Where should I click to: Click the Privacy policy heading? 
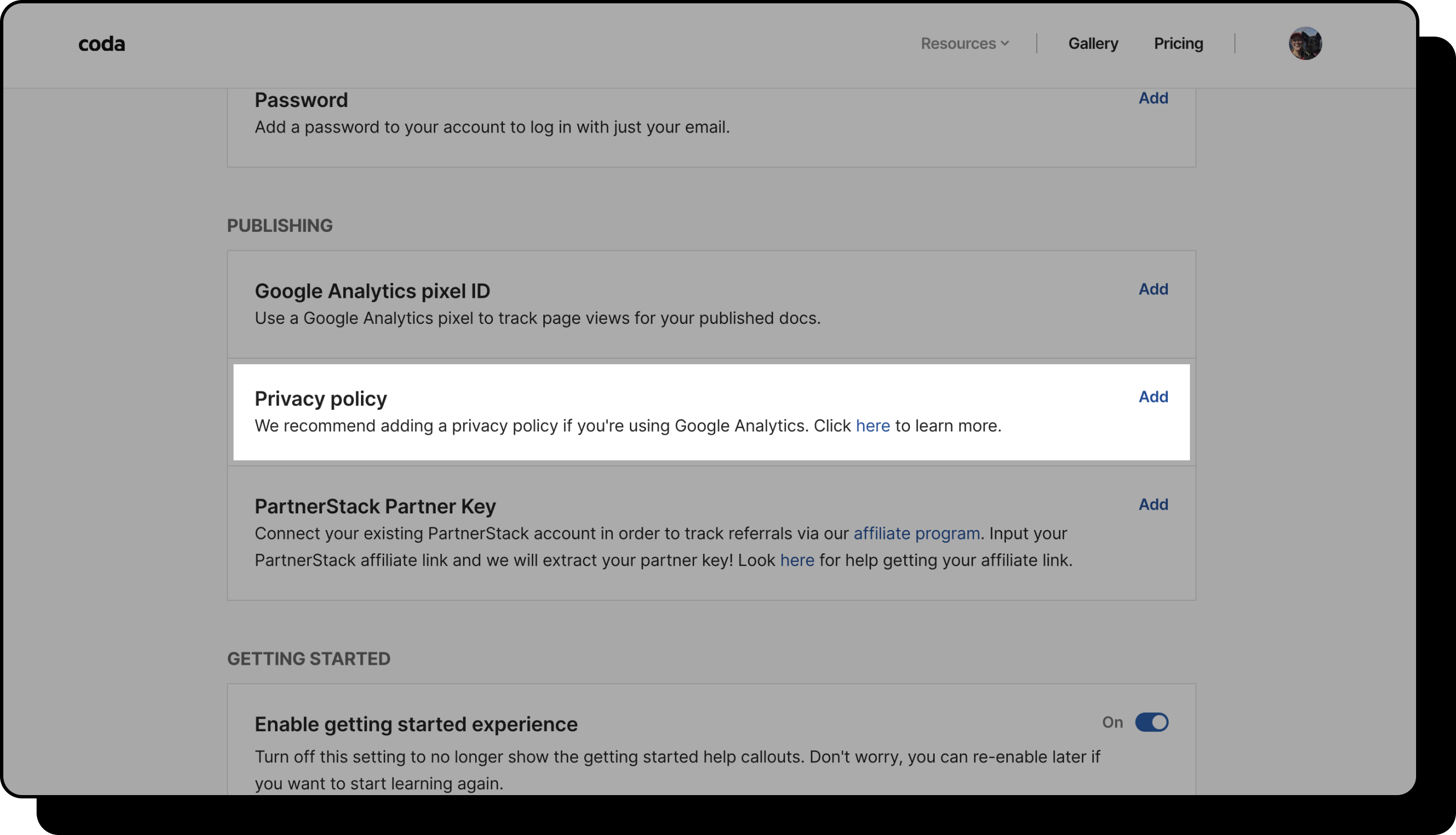coord(320,399)
